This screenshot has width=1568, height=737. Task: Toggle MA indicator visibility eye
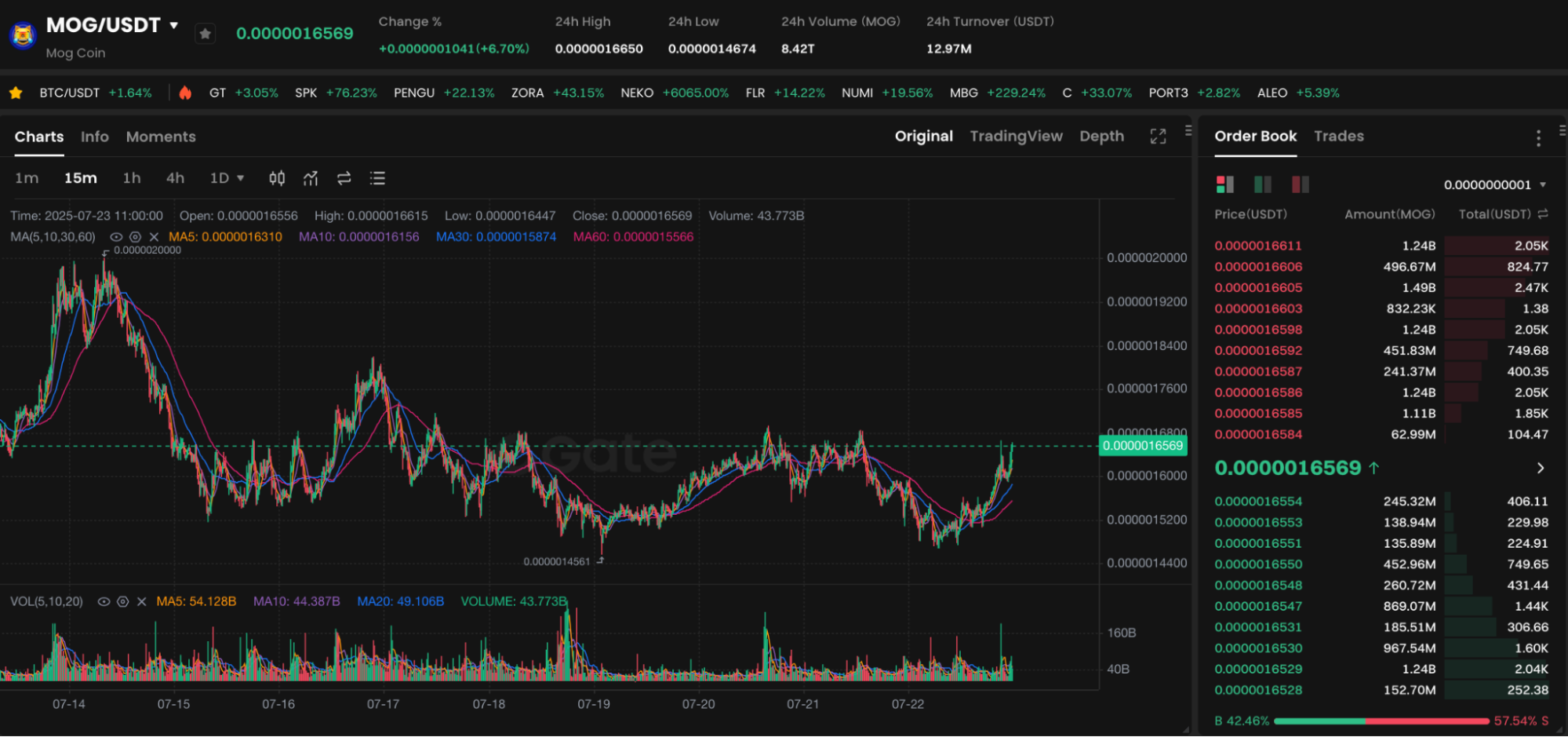pos(116,237)
